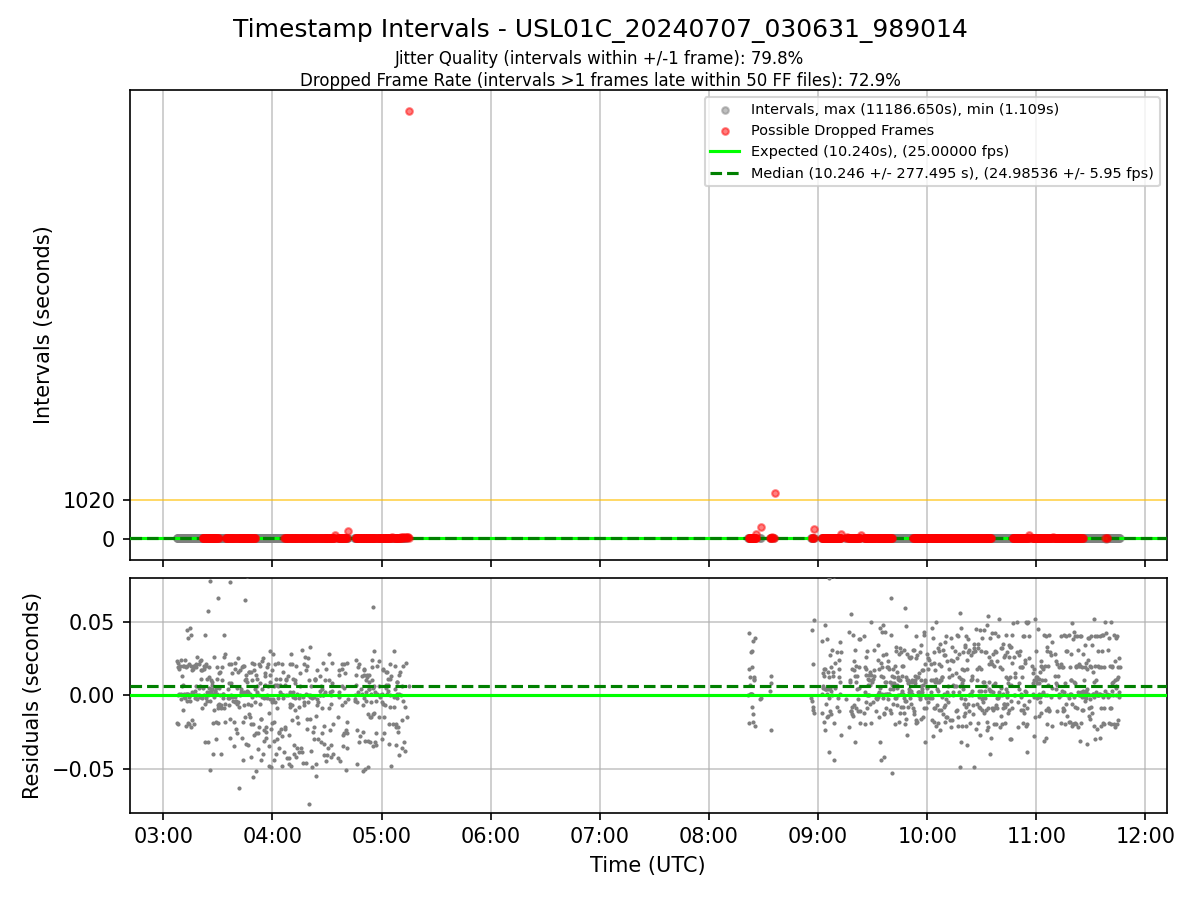Click legend entry 'Expected (10.240s), (25.00000 fps)'

[x=879, y=152]
